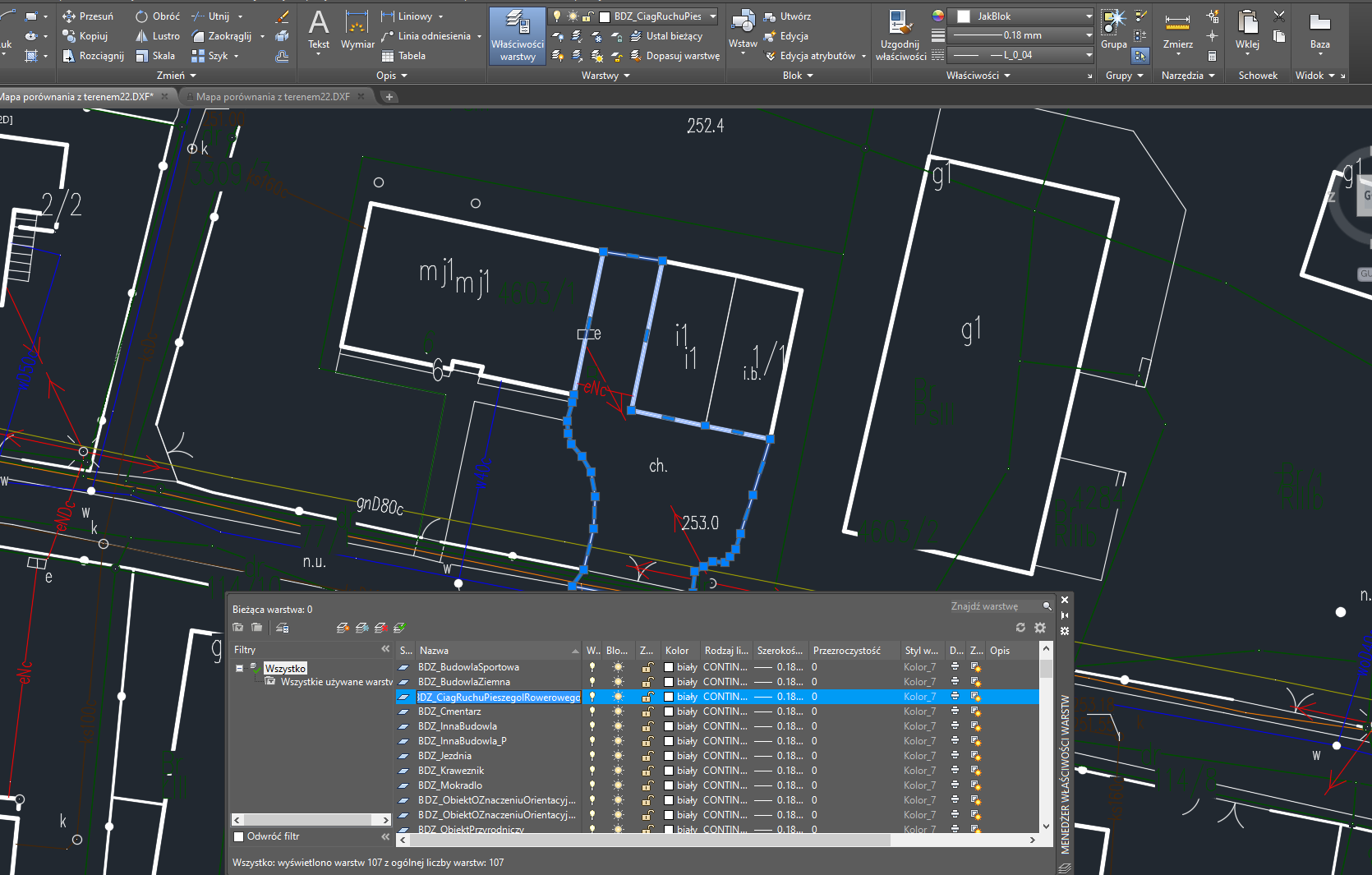Open the Grupa tool

pyautogui.click(x=1114, y=30)
